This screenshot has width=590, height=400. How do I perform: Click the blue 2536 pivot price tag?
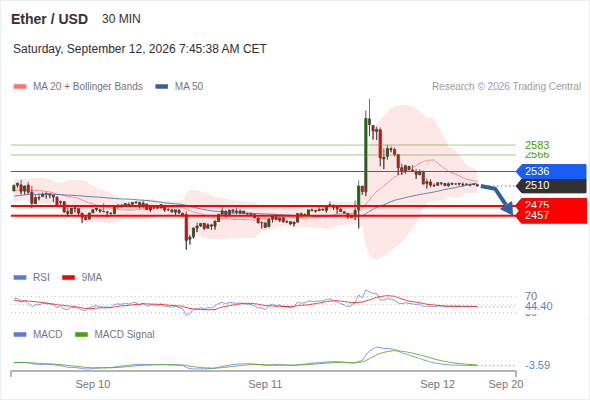[551, 171]
